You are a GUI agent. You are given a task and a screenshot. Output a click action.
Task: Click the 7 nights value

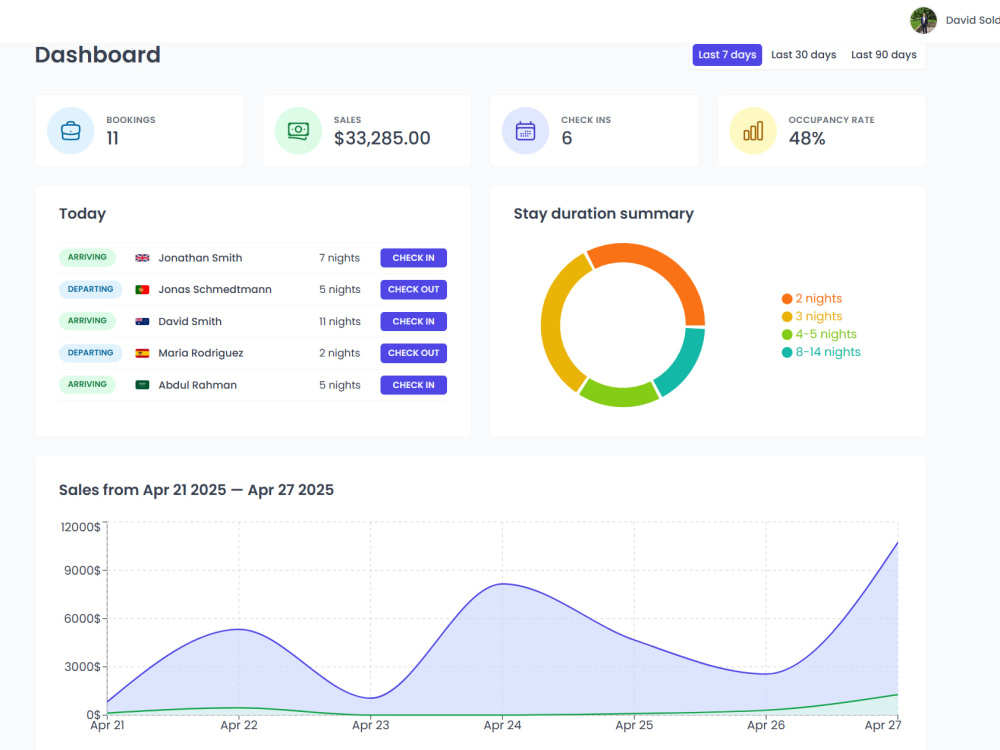click(339, 258)
